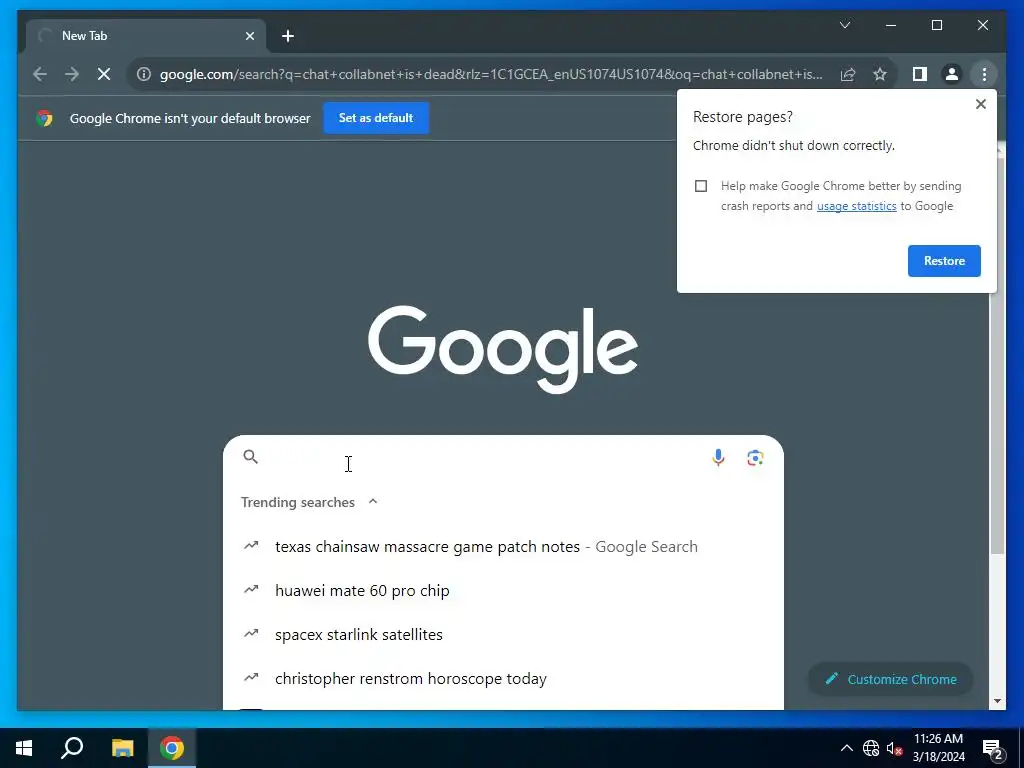Search by voice microphone icon
The width and height of the screenshot is (1024, 768).
[718, 458]
